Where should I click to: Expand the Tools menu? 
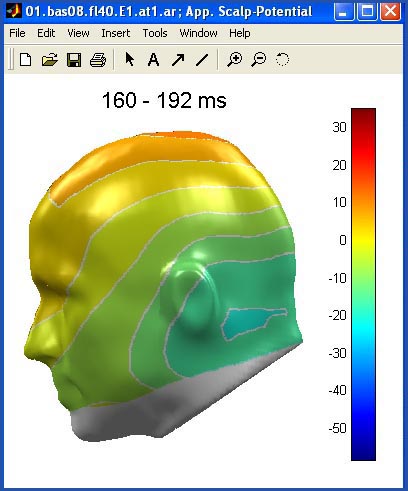[155, 33]
